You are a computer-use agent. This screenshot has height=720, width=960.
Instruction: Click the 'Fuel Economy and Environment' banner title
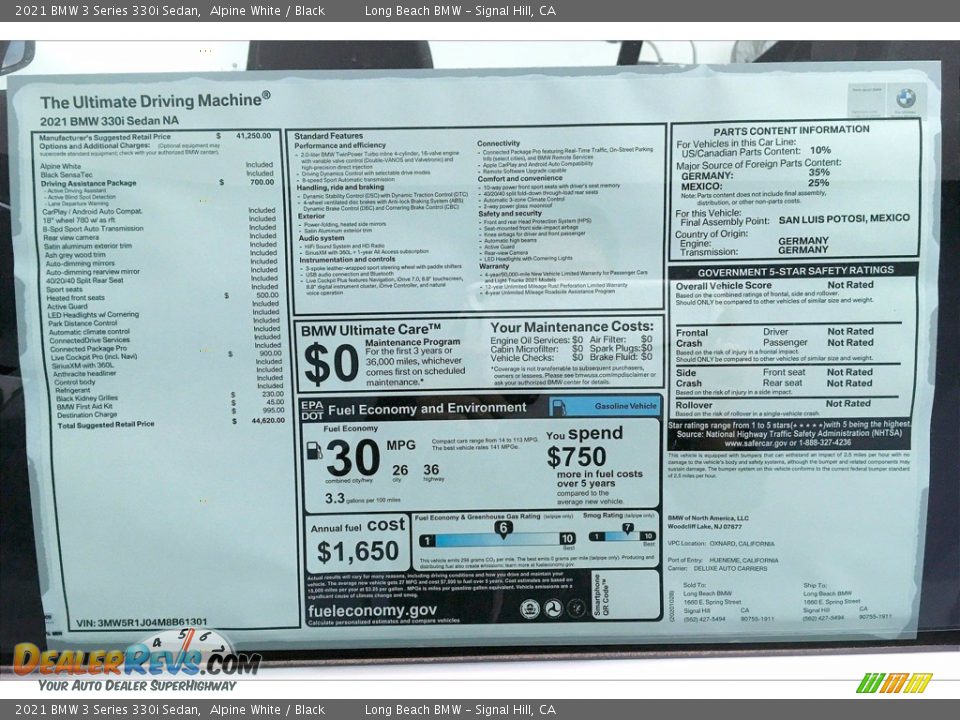click(427, 408)
